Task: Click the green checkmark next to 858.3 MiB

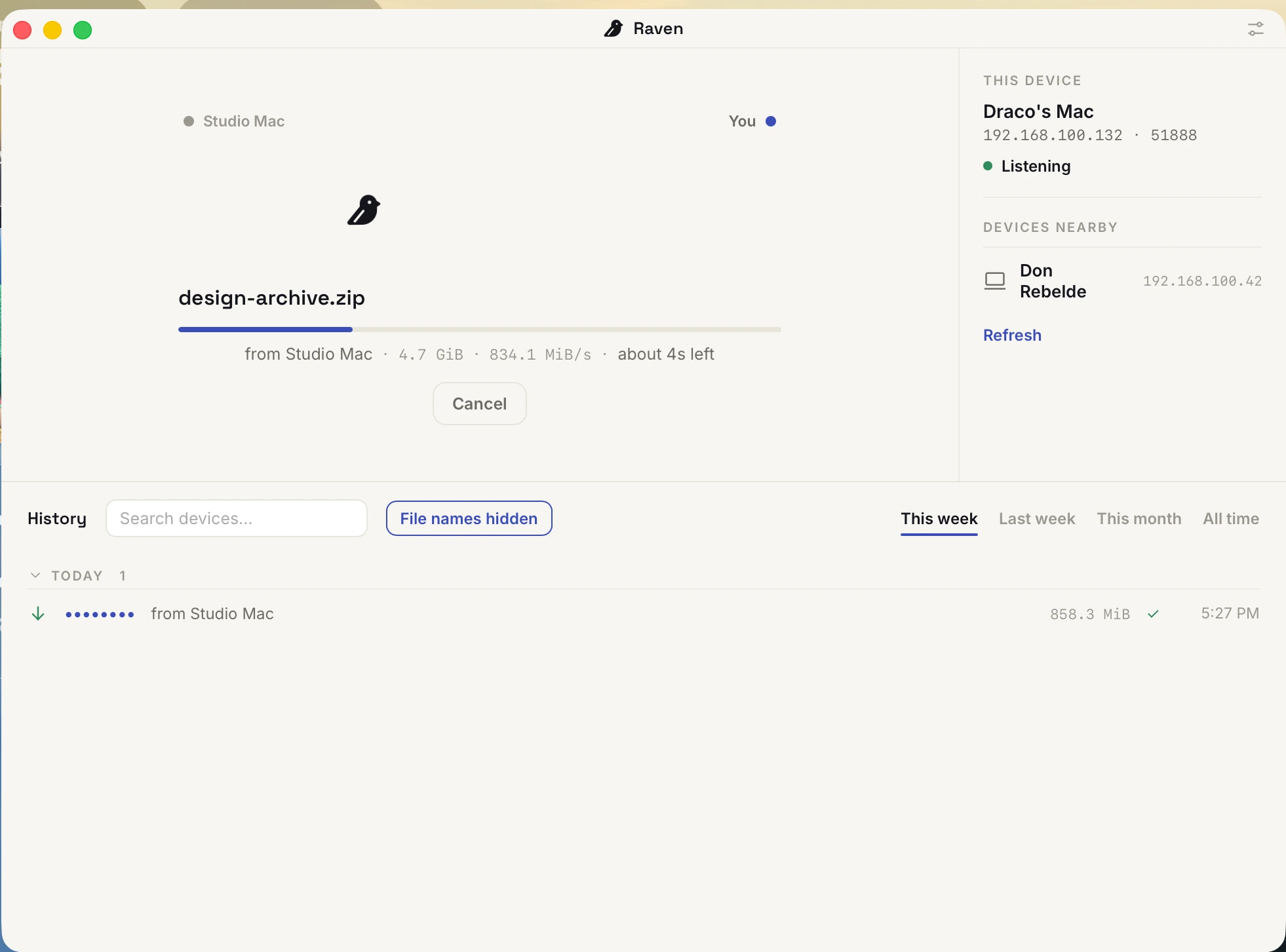Action: pyautogui.click(x=1154, y=614)
